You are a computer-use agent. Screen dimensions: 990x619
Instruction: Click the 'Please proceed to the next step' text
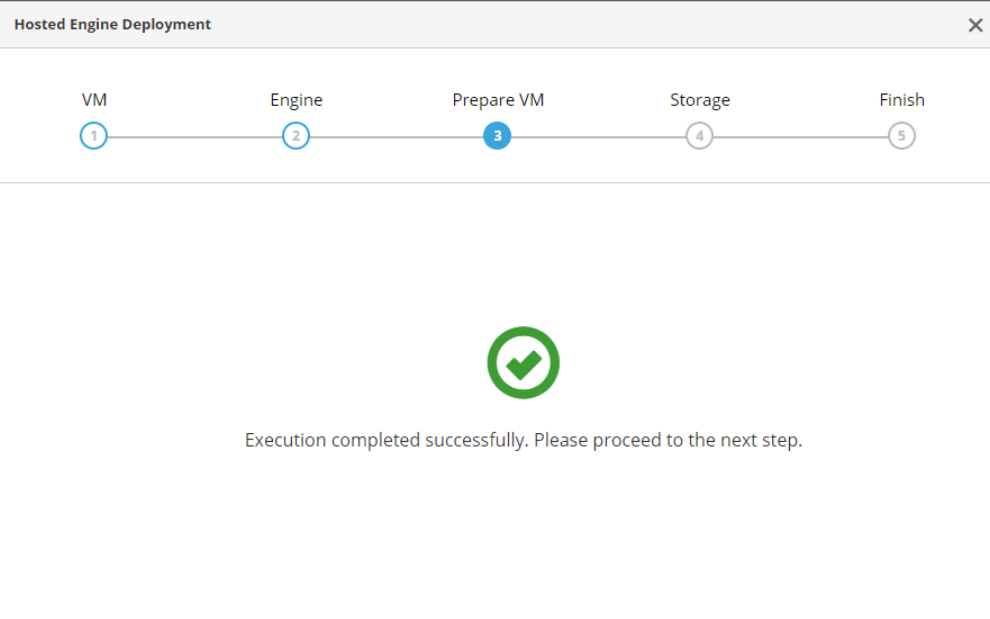667,440
